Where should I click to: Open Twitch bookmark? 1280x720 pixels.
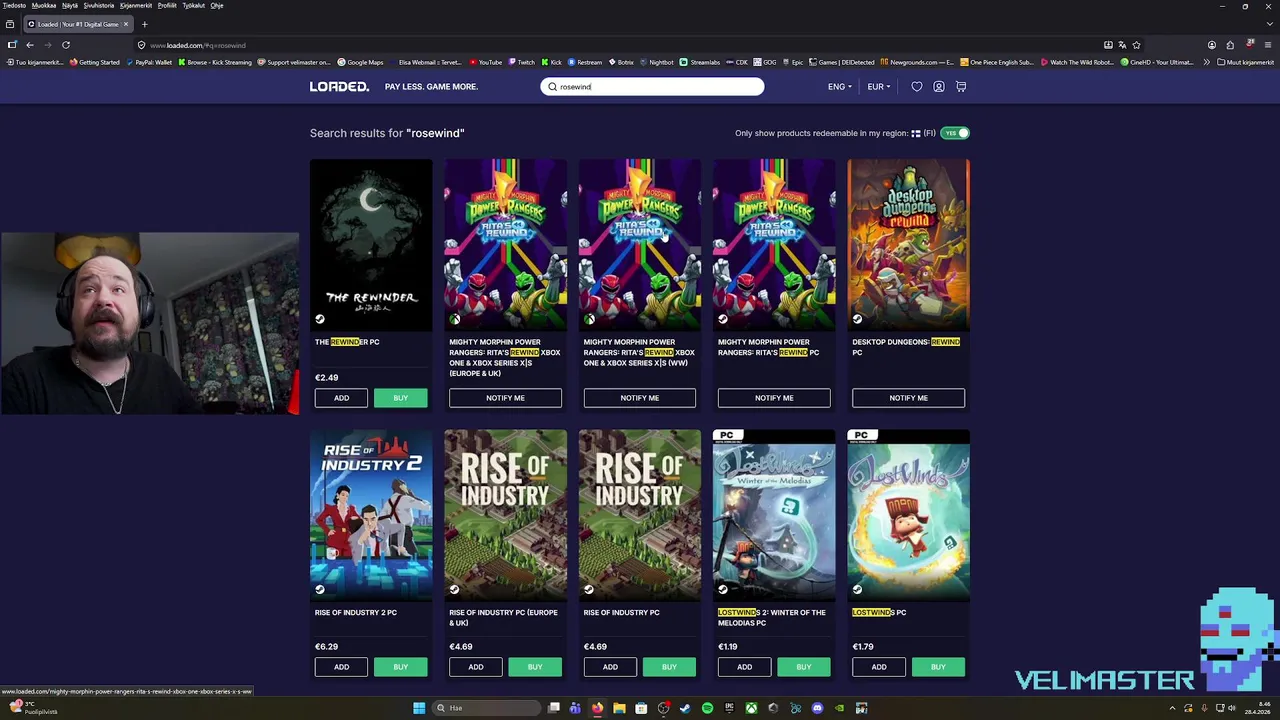[x=522, y=62]
